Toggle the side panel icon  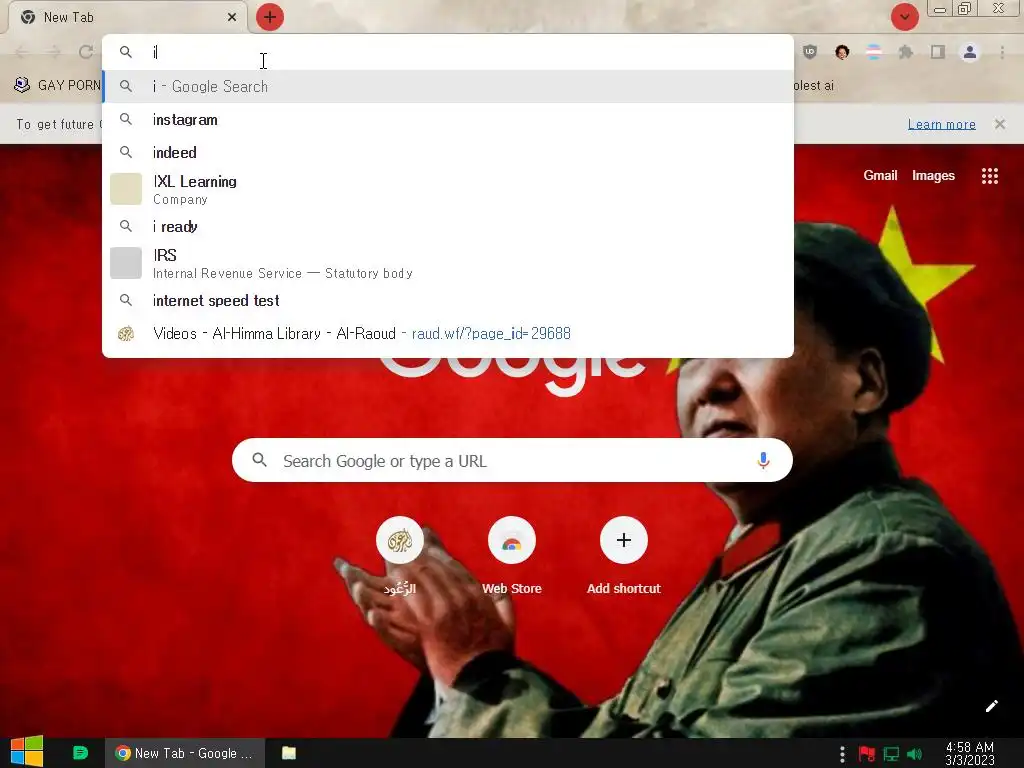[938, 52]
